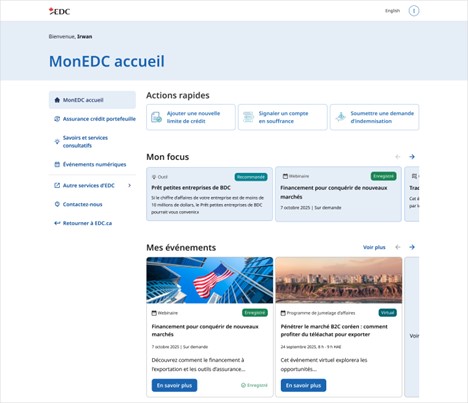Click the icon in Signaler un compte card
The image size is (468, 403).
pos(248,117)
